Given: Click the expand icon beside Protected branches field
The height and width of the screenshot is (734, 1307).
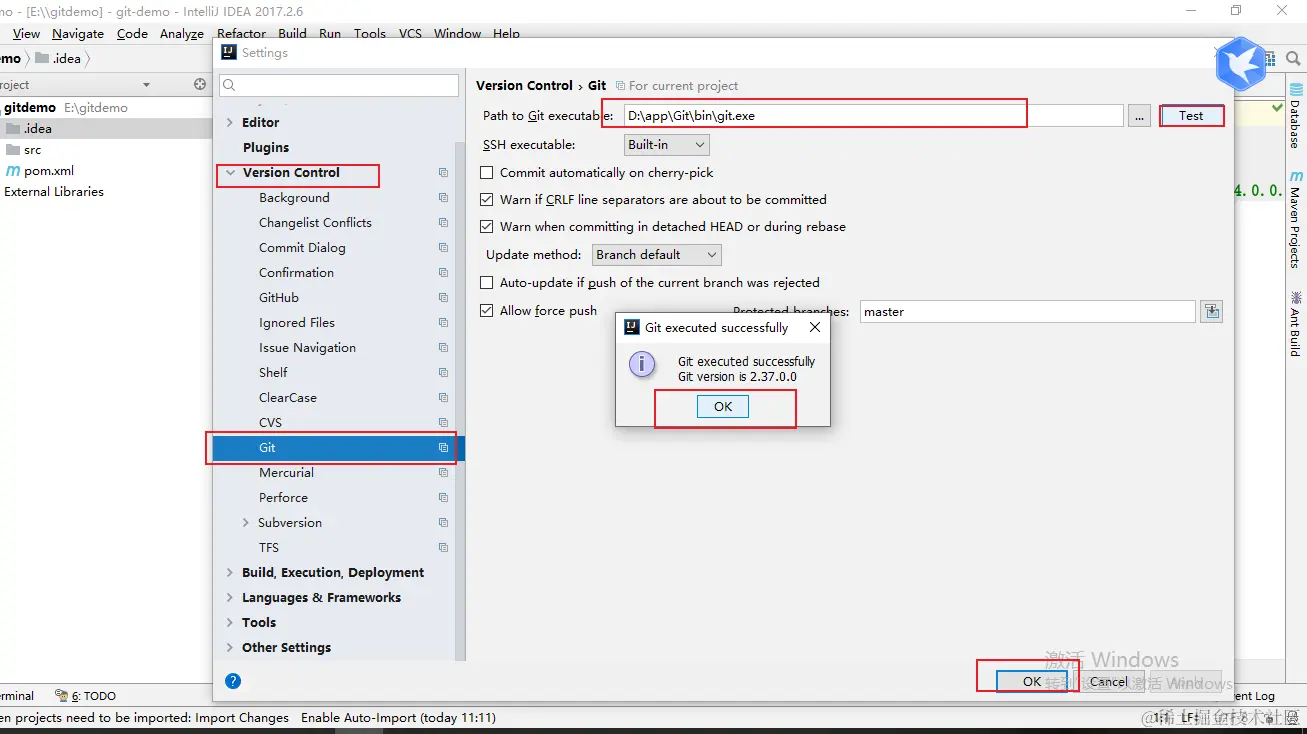Looking at the screenshot, I should click(x=1212, y=311).
